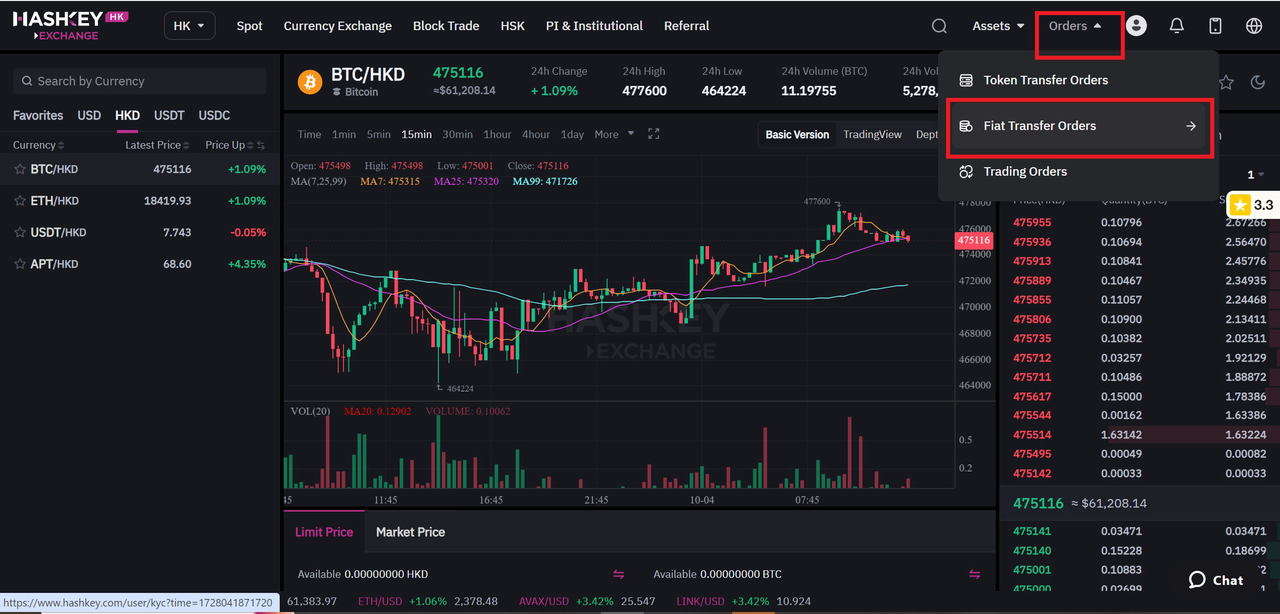Click the search magnifier icon in header
The image size is (1280, 614).
(x=939, y=26)
